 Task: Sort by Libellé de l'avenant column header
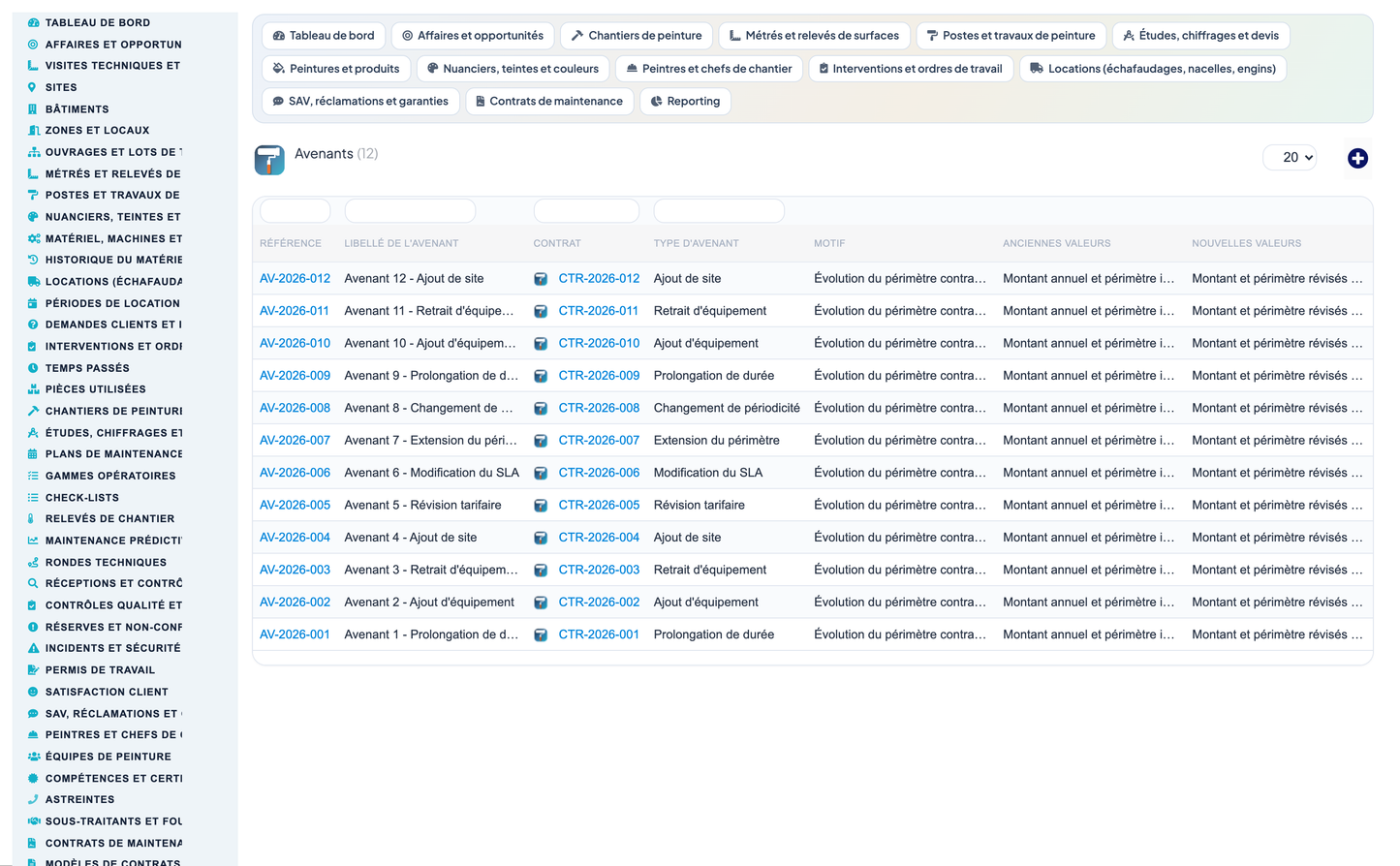(401, 243)
